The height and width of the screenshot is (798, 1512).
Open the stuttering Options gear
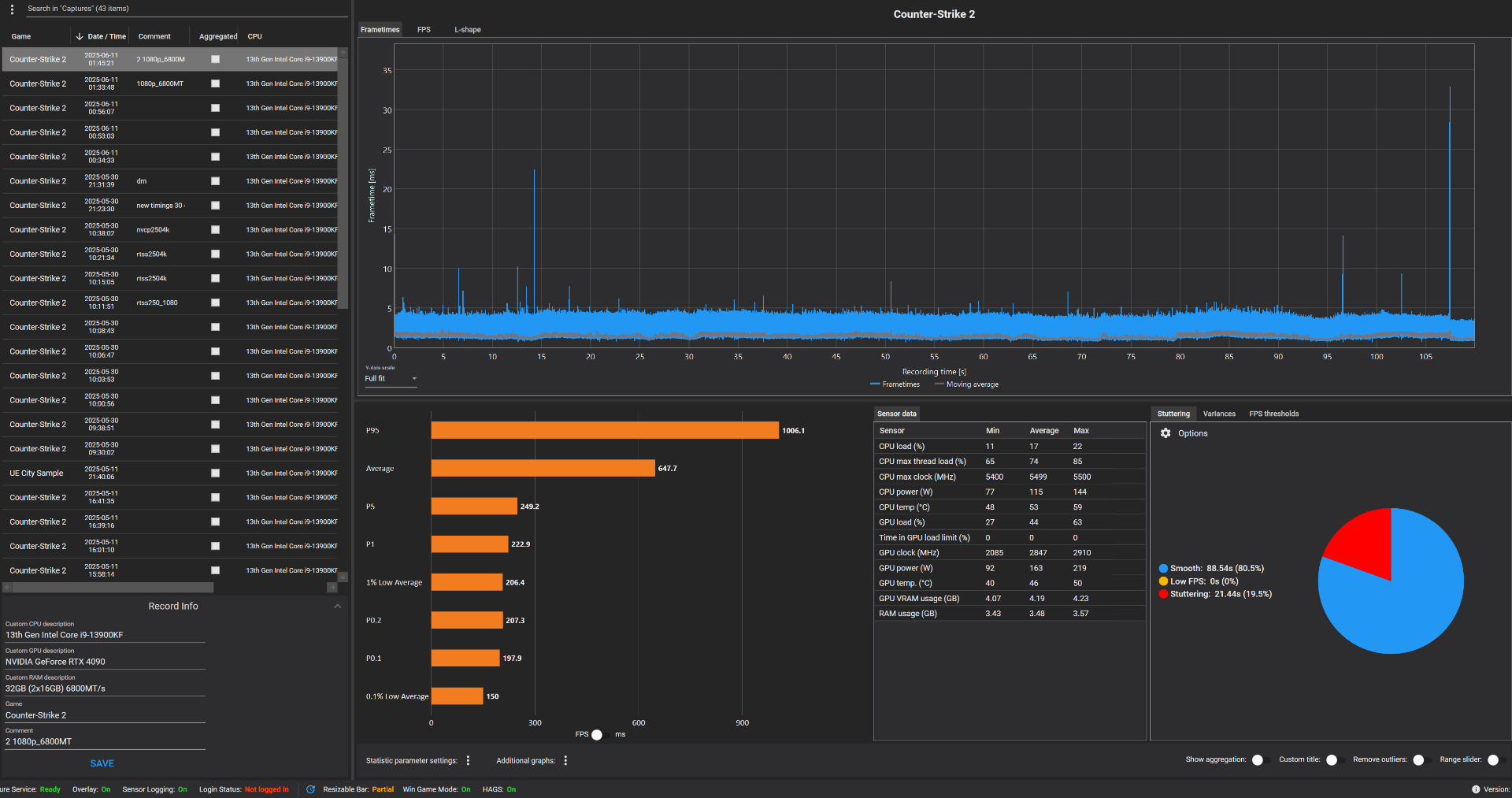1165,433
